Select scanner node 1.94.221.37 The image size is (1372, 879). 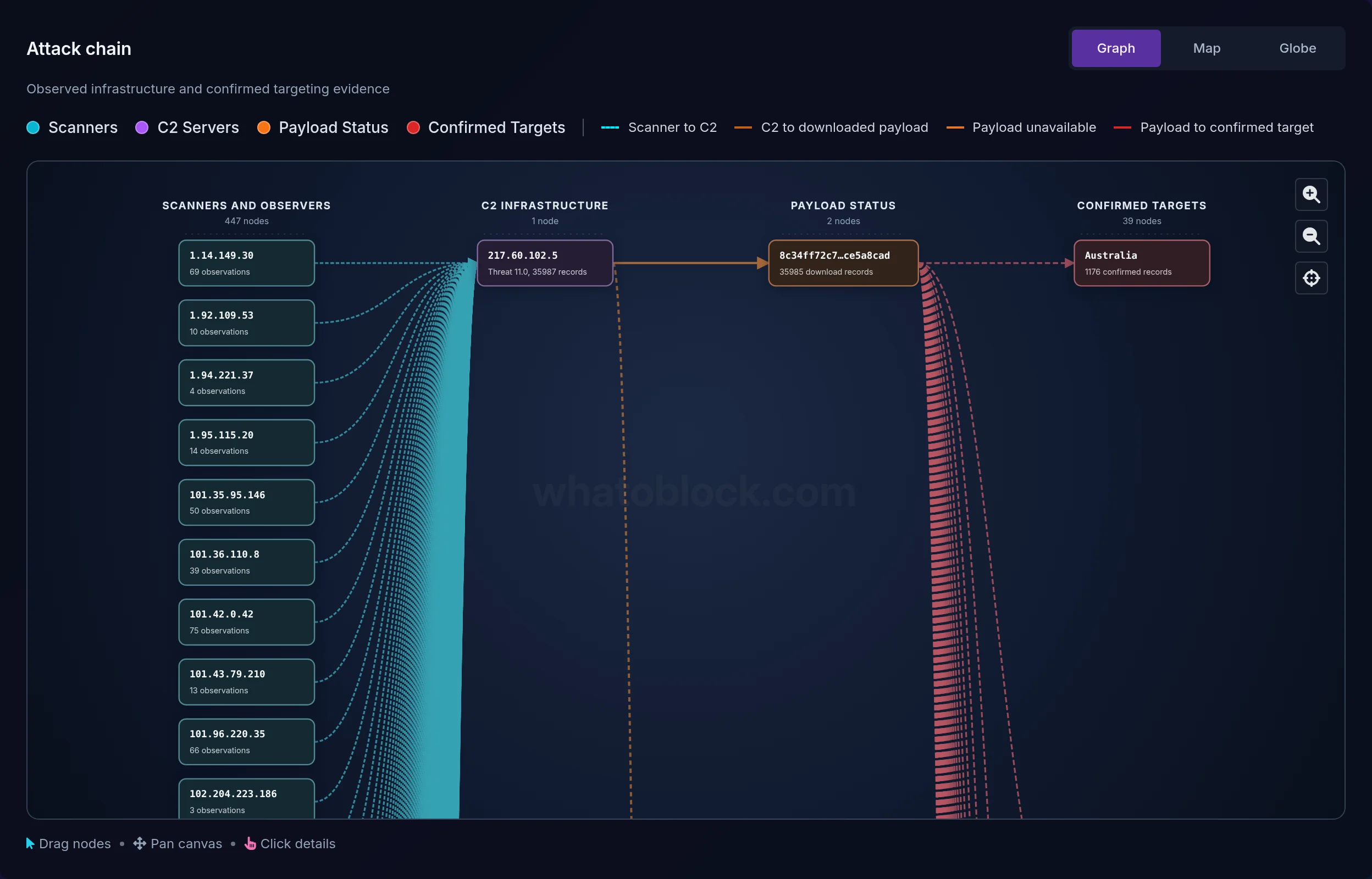(247, 382)
